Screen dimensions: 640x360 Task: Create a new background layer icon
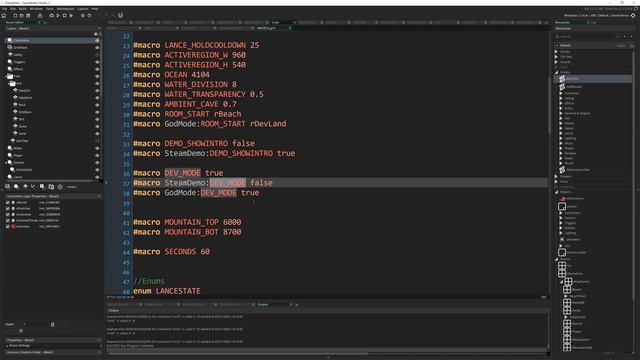tap(7, 187)
